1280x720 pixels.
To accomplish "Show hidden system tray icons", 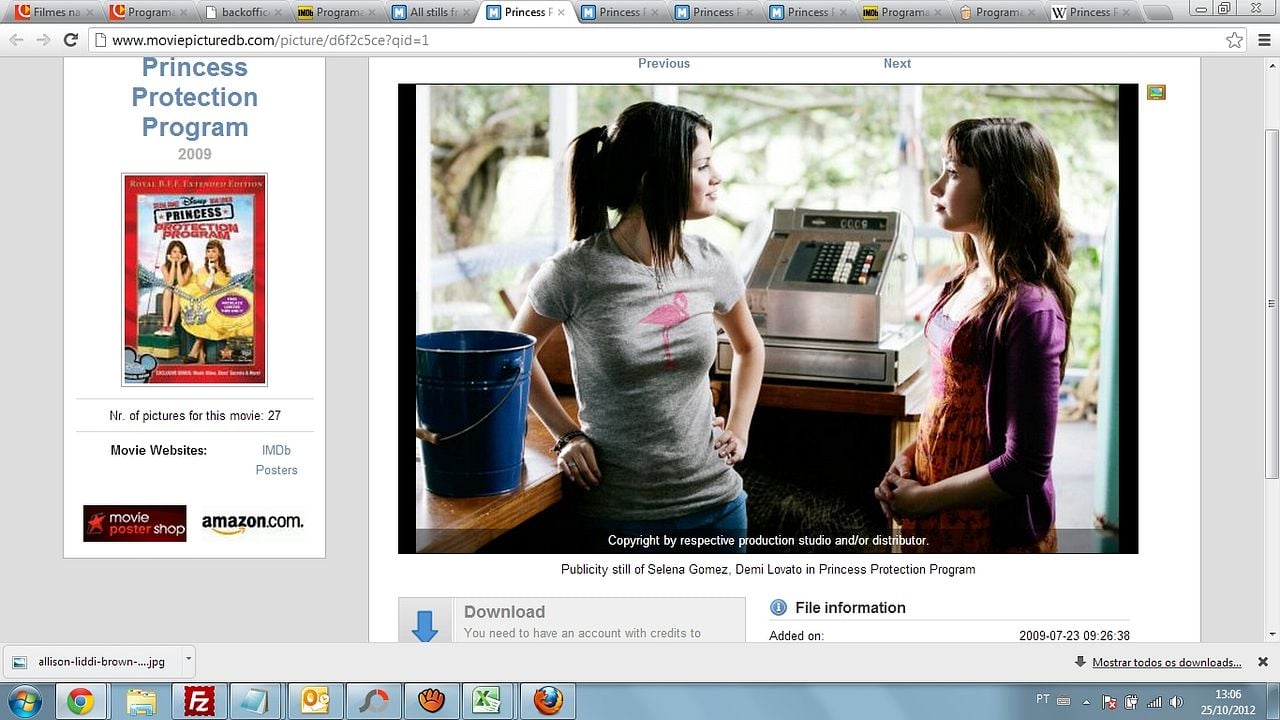I will click(x=1086, y=701).
